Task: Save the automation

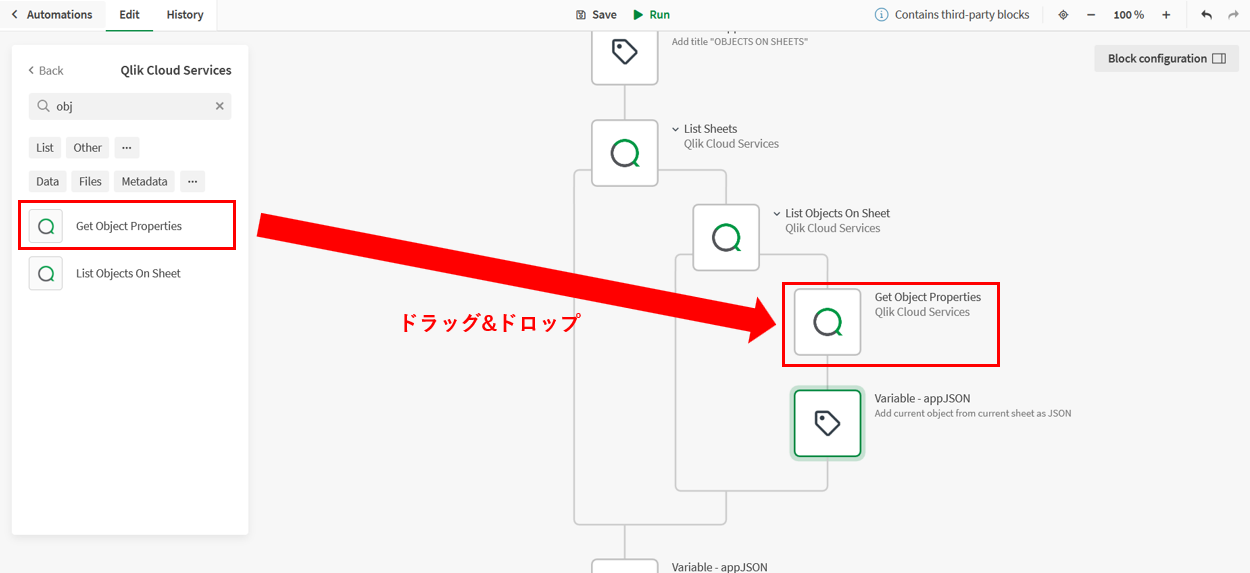Action: click(596, 15)
